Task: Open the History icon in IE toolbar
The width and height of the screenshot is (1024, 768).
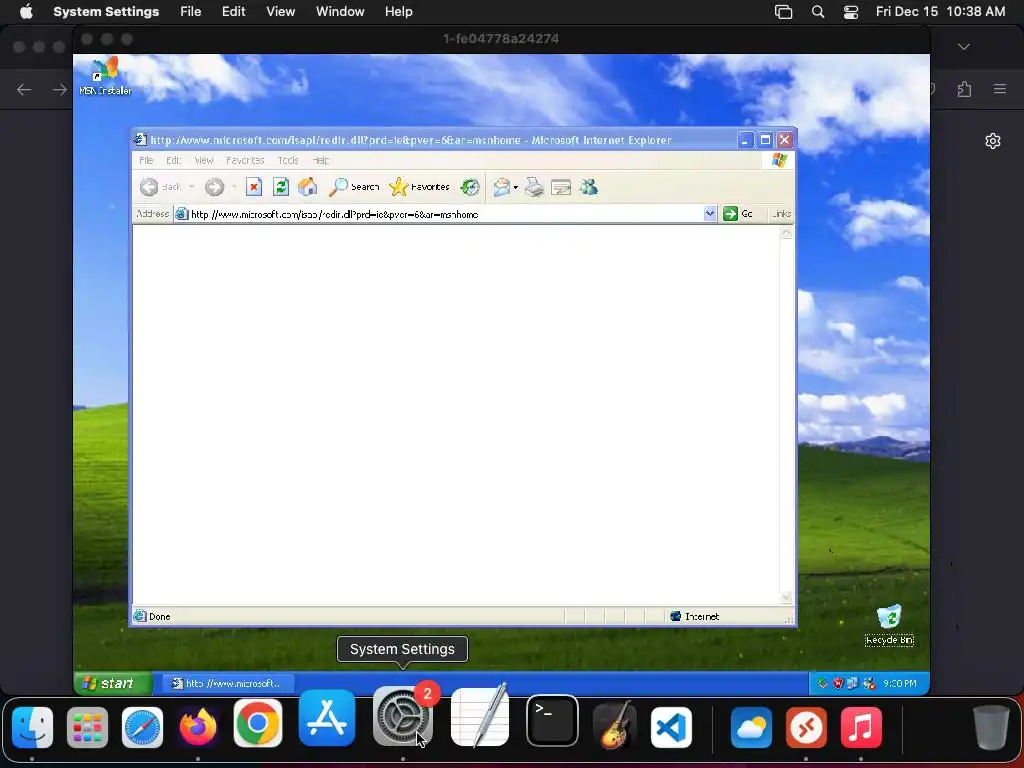Action: coord(470,187)
